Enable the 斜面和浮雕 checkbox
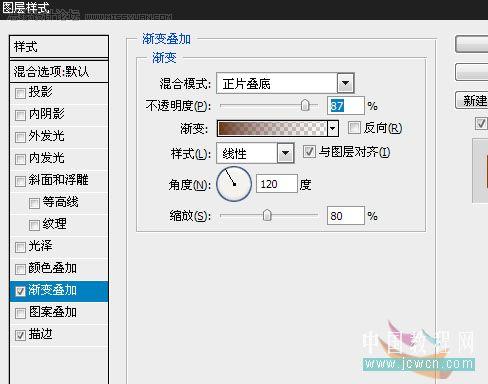Screen dimensions: 488x384 click(20, 181)
